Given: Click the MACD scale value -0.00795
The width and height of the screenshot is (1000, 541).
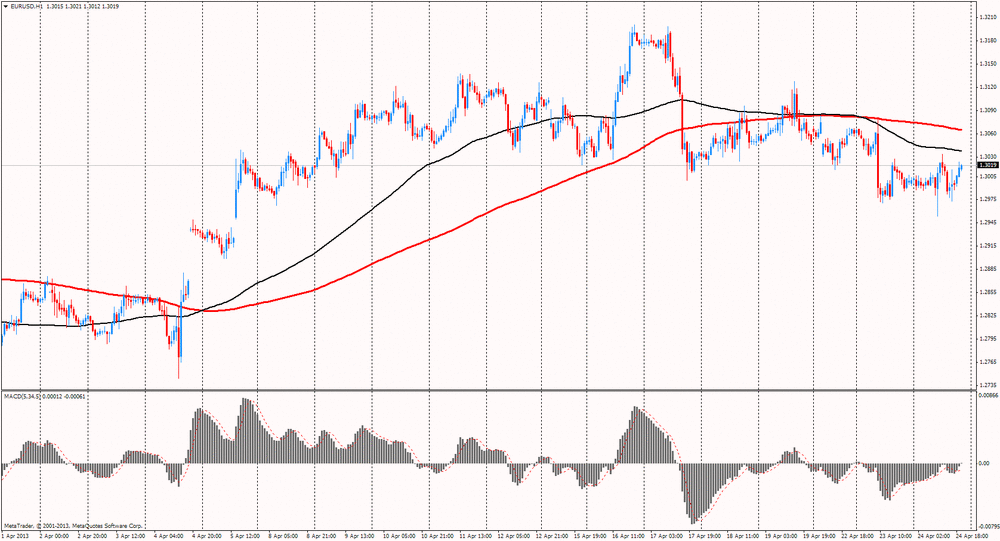Looking at the screenshot, I should (988, 526).
